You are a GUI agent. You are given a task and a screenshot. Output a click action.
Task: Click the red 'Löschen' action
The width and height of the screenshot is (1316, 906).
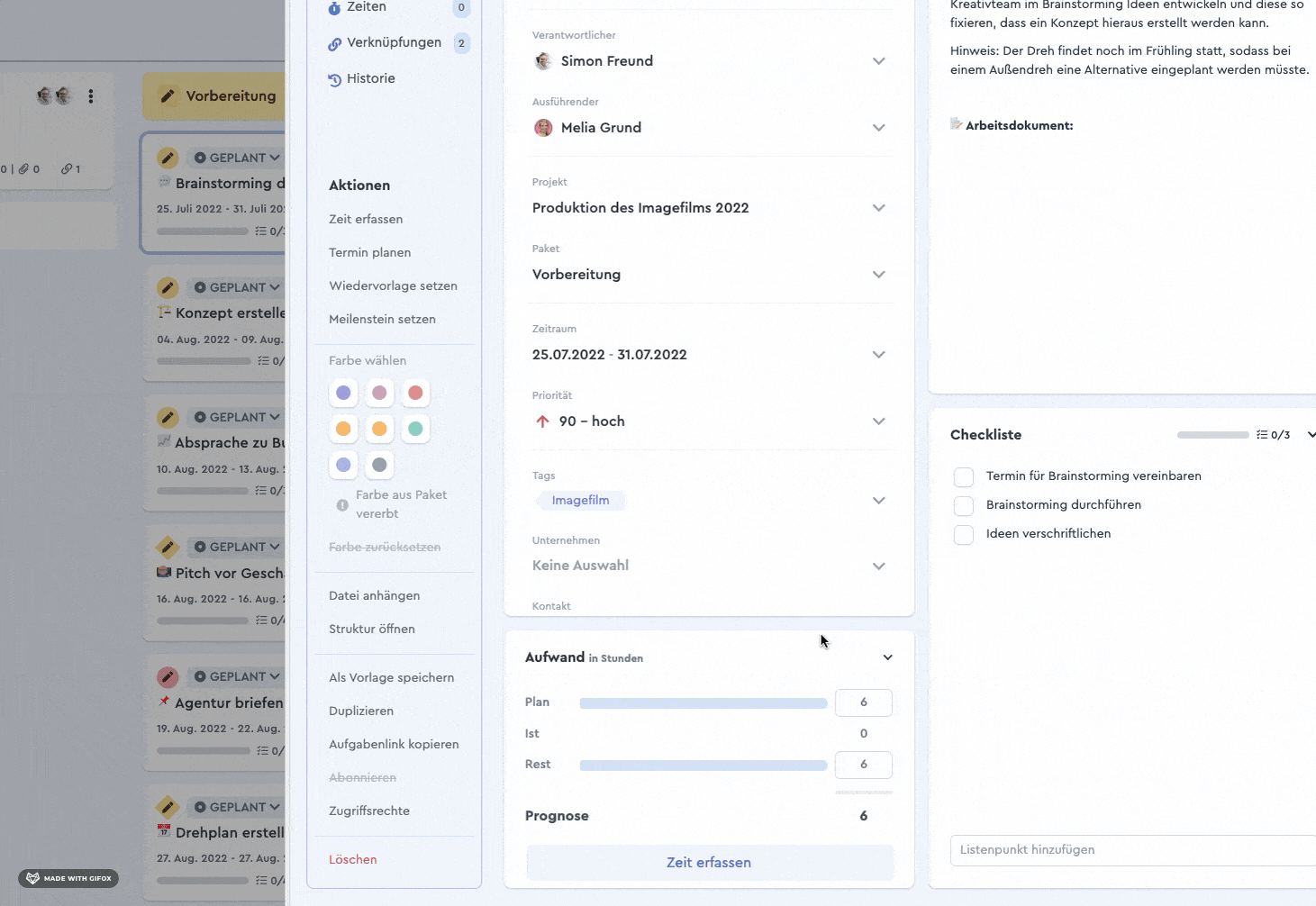353,859
